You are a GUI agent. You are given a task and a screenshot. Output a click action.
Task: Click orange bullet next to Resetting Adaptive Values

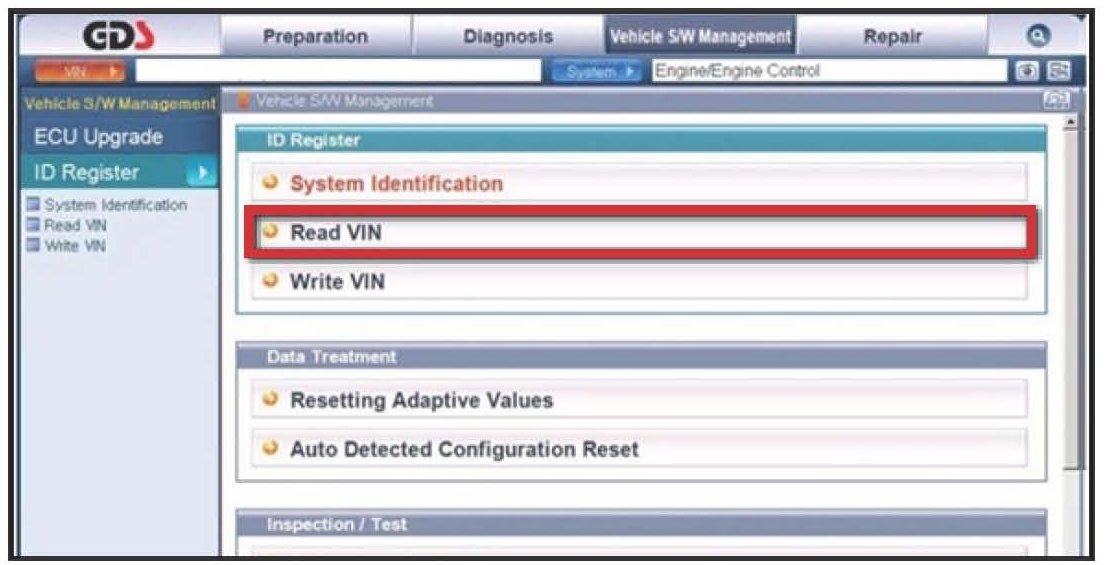[x=269, y=399]
